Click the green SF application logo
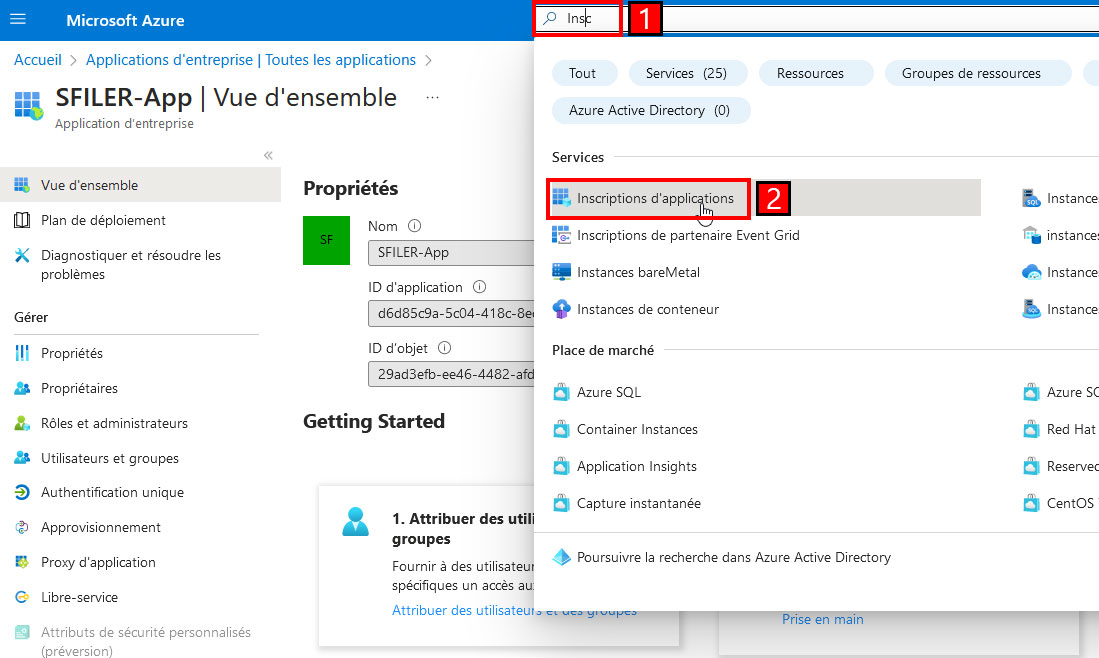1099x658 pixels. point(326,240)
